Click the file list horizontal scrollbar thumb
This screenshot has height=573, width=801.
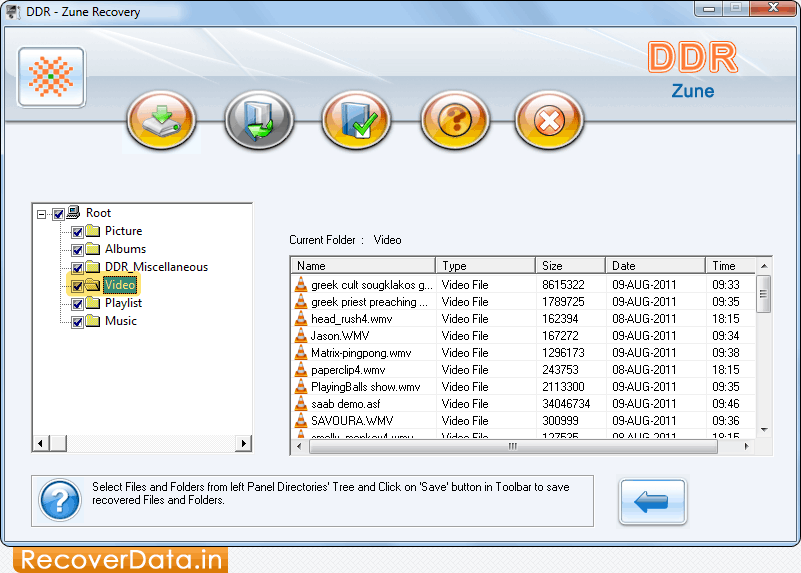click(513, 446)
